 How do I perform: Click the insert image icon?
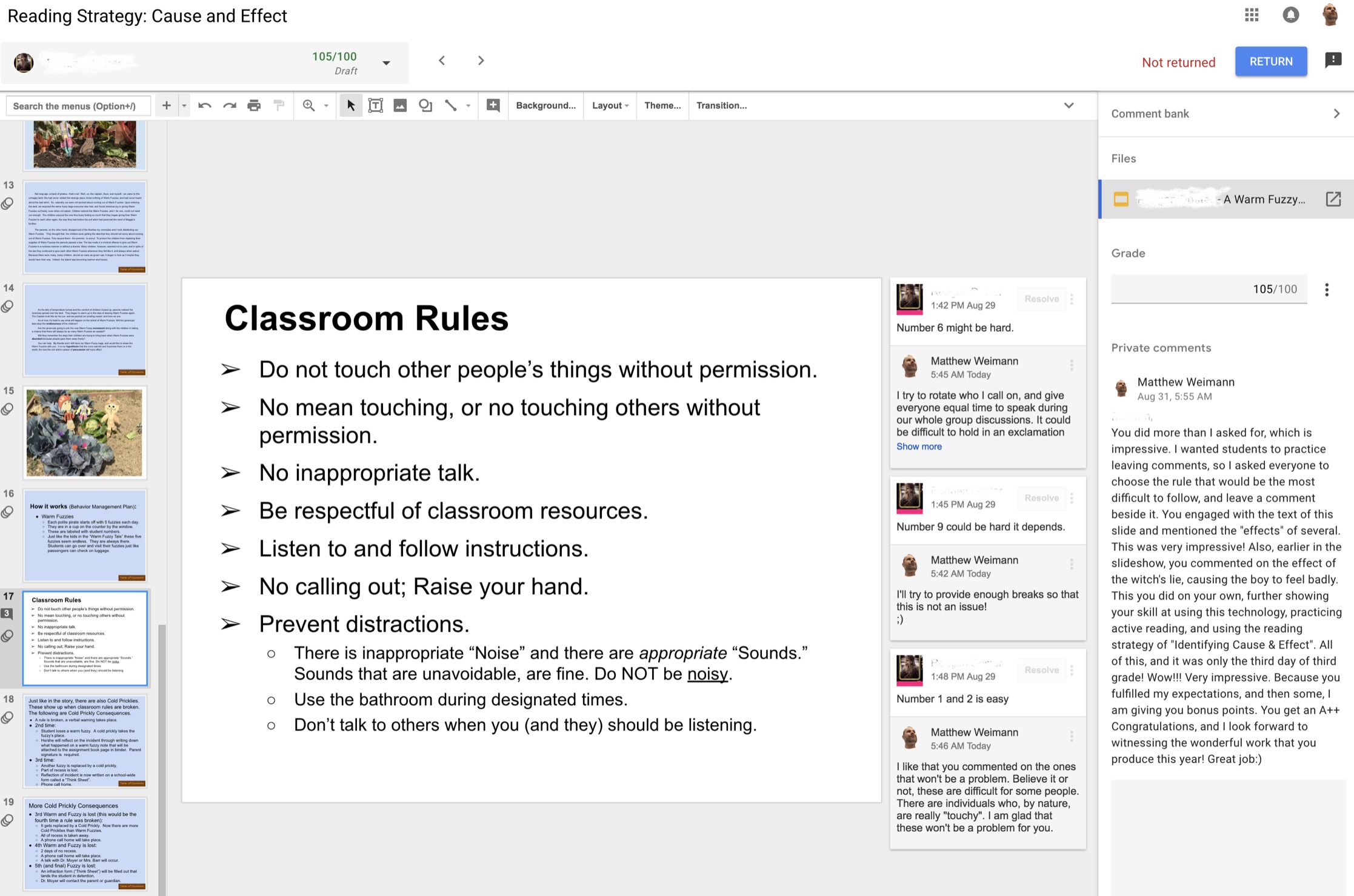[x=400, y=105]
